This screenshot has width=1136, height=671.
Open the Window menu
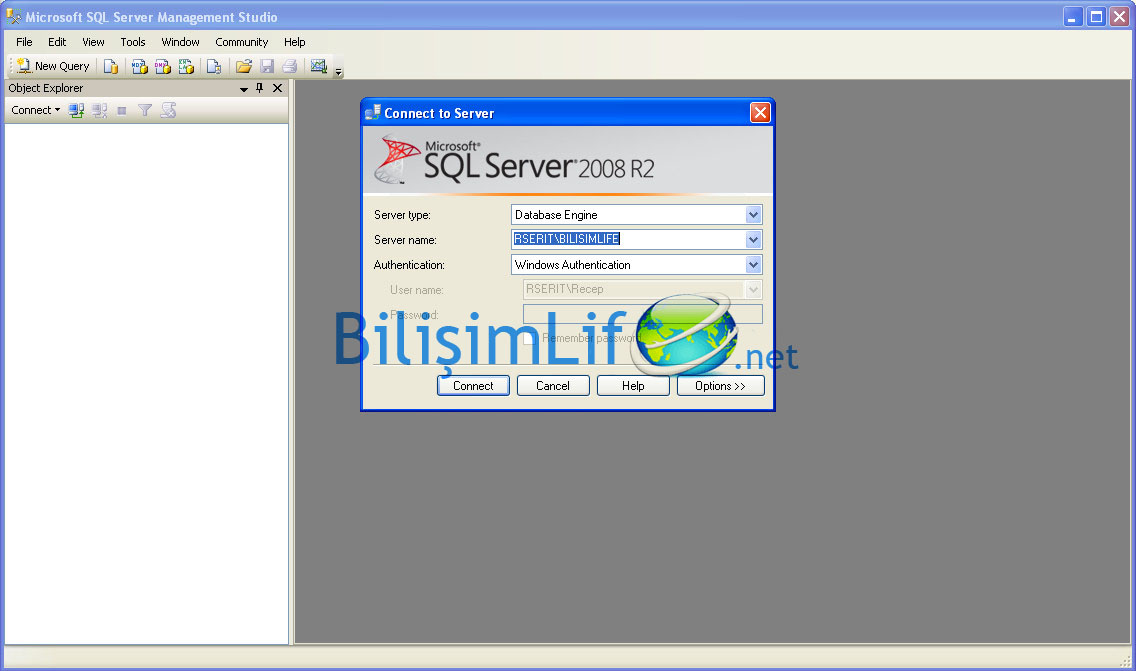180,42
